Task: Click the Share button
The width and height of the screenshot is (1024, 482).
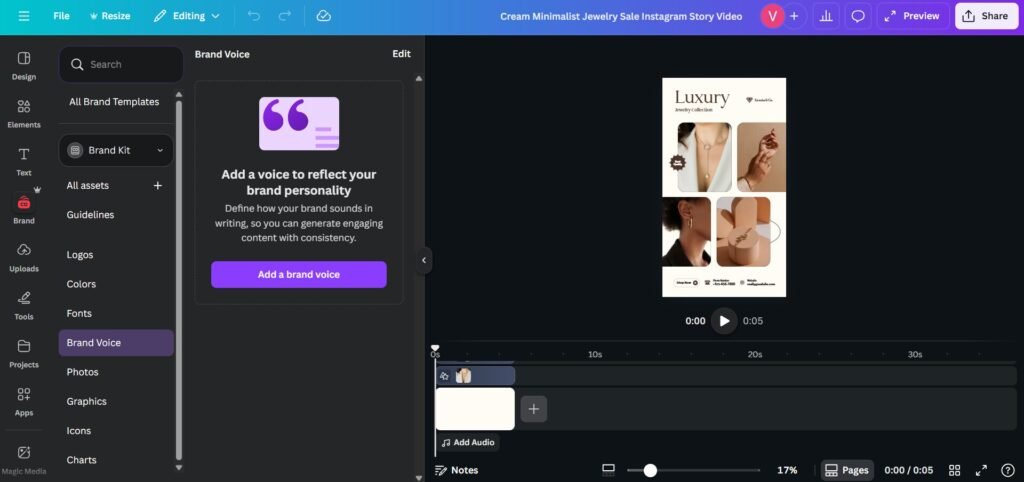Action: point(986,16)
